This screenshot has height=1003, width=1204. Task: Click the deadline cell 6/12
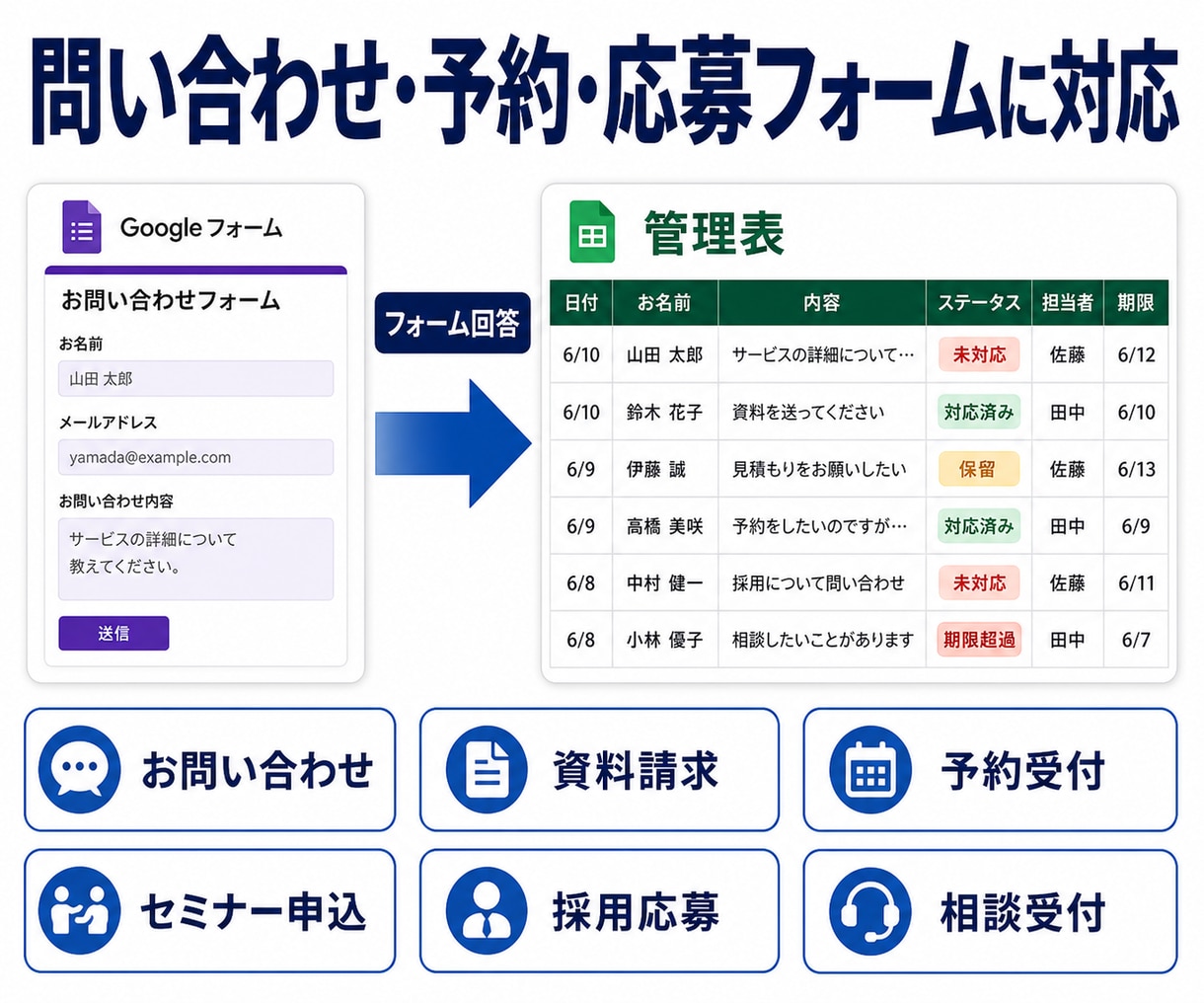[1136, 354]
